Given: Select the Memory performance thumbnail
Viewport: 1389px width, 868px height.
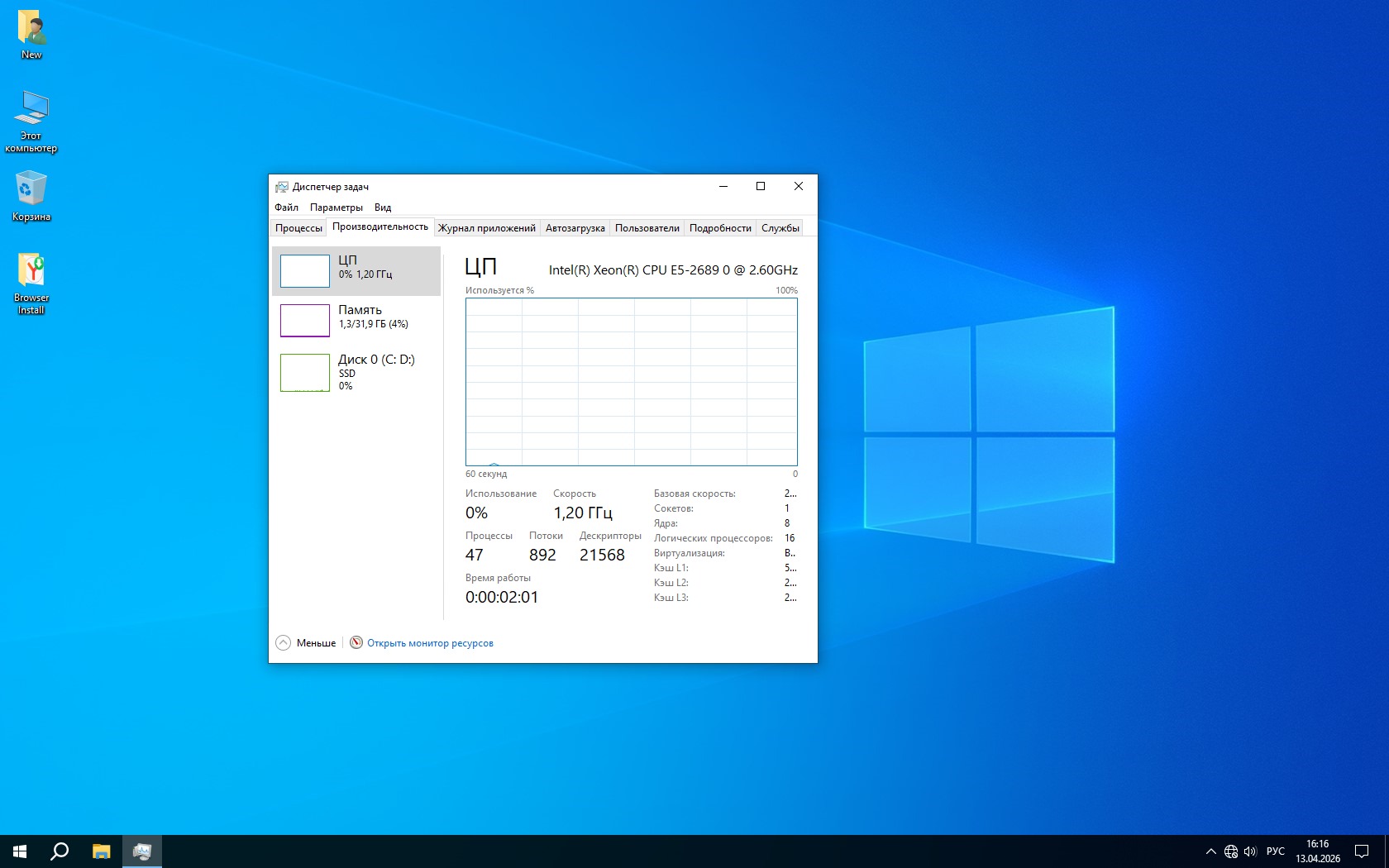Looking at the screenshot, I should click(x=356, y=320).
